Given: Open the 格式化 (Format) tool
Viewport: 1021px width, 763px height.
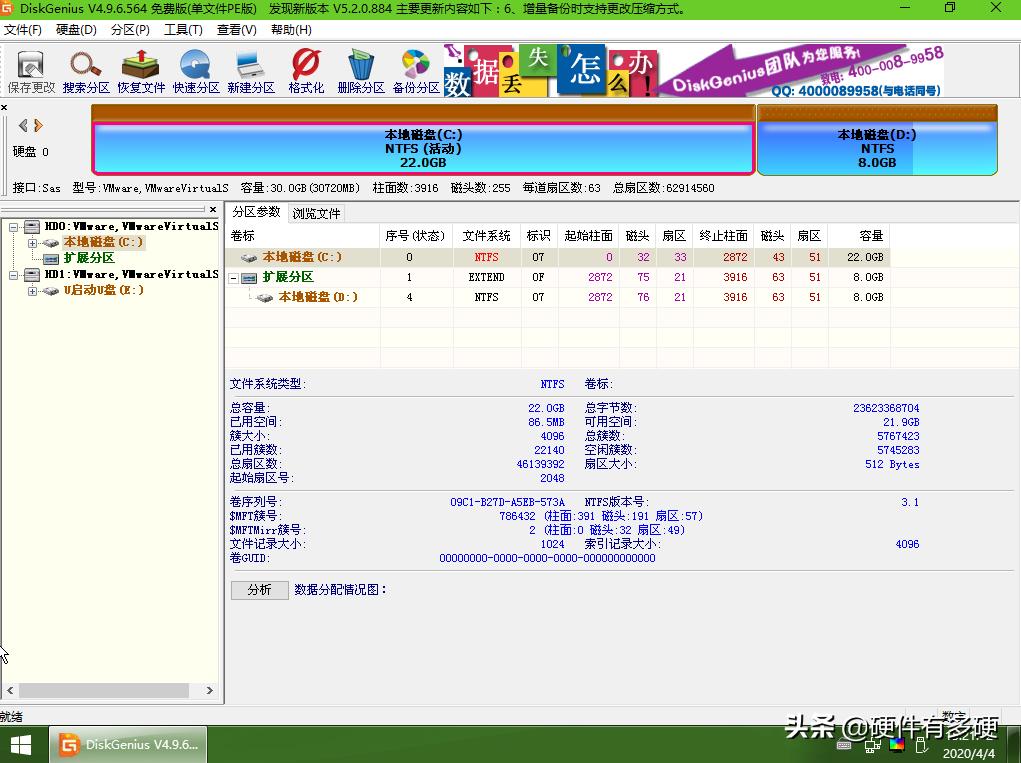Looking at the screenshot, I should pos(305,70).
